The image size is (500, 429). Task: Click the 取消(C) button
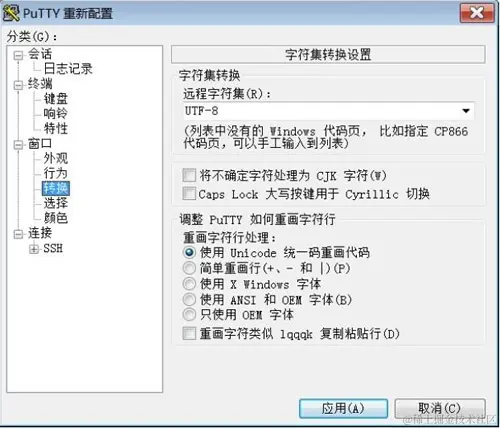(x=440, y=408)
